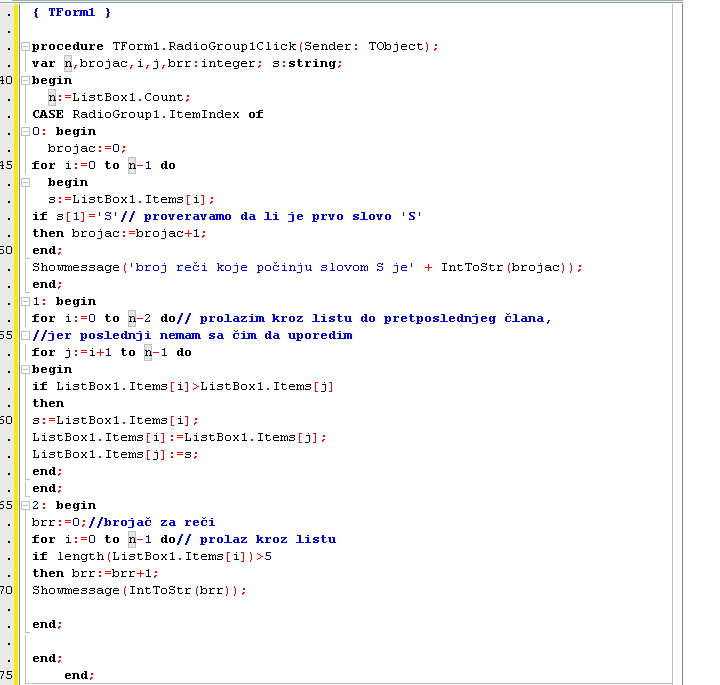The image size is (720, 685).
Task: Place cursor in the '{ TForm1 }' comment
Action: point(72,12)
